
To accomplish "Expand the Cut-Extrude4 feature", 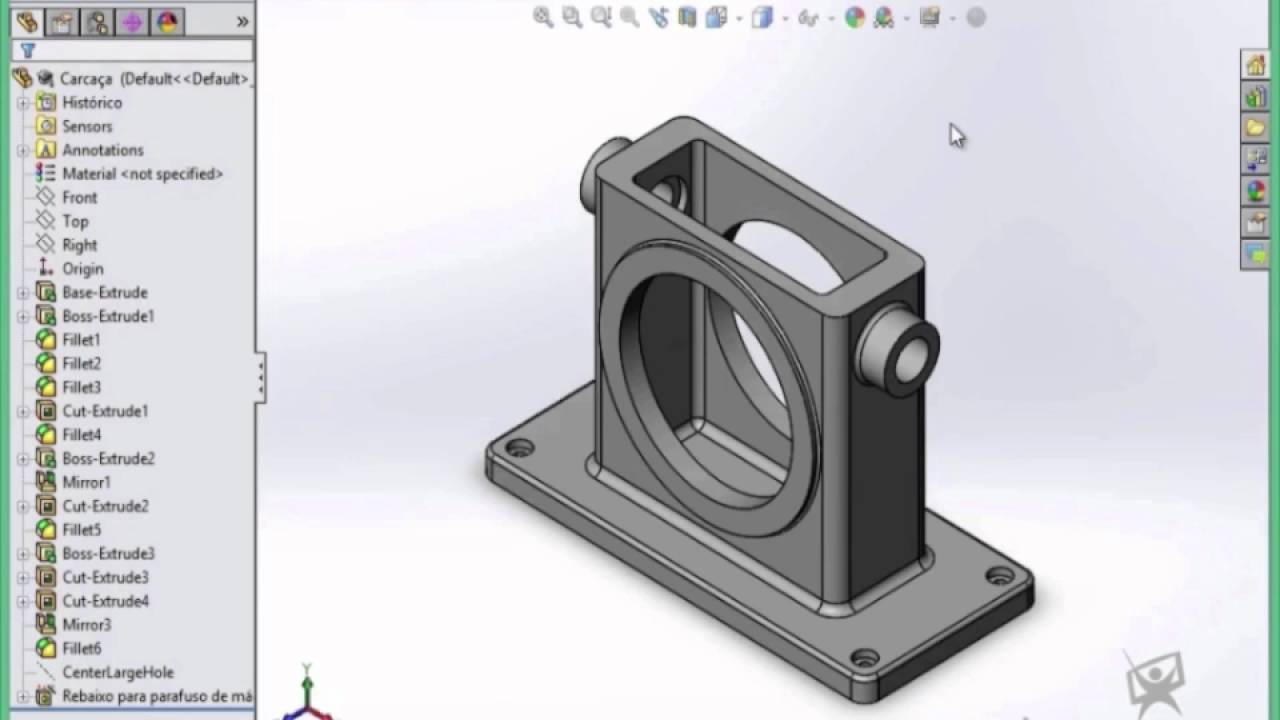I will [x=23, y=601].
